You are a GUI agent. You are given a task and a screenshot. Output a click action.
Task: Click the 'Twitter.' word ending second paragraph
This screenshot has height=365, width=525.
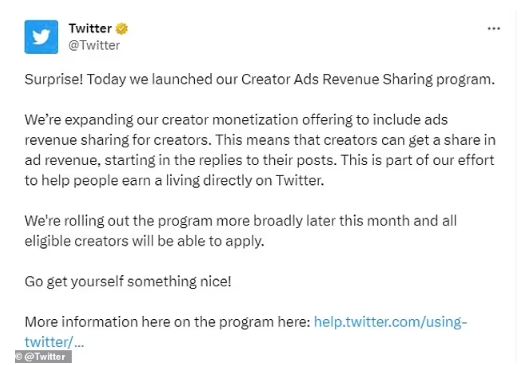300,180
